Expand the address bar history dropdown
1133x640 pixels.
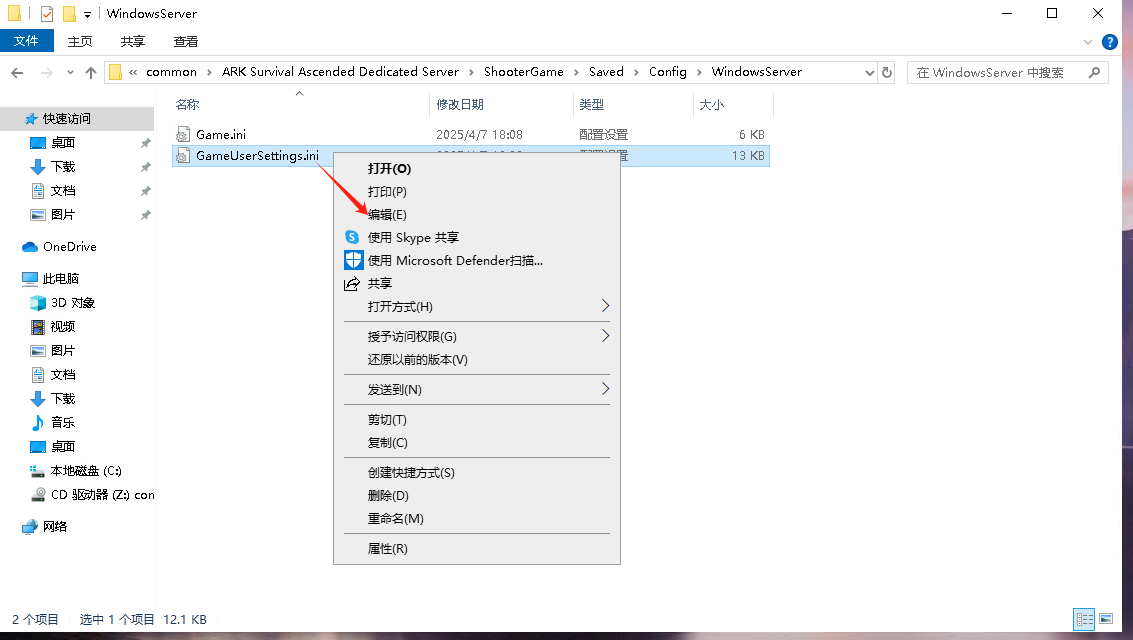coord(869,72)
